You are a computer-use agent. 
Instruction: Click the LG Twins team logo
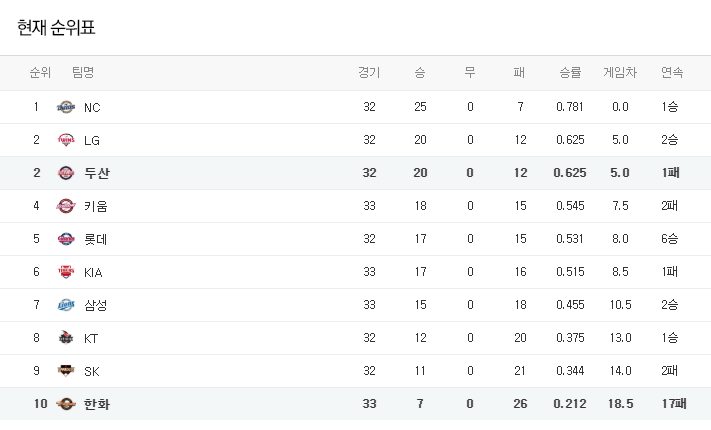[x=66, y=140]
